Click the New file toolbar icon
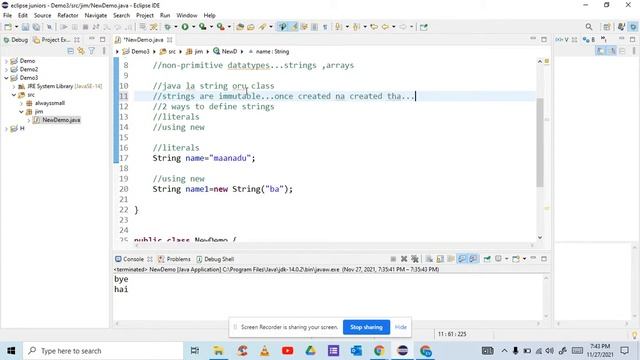640x360 pixels. (x=8, y=27)
